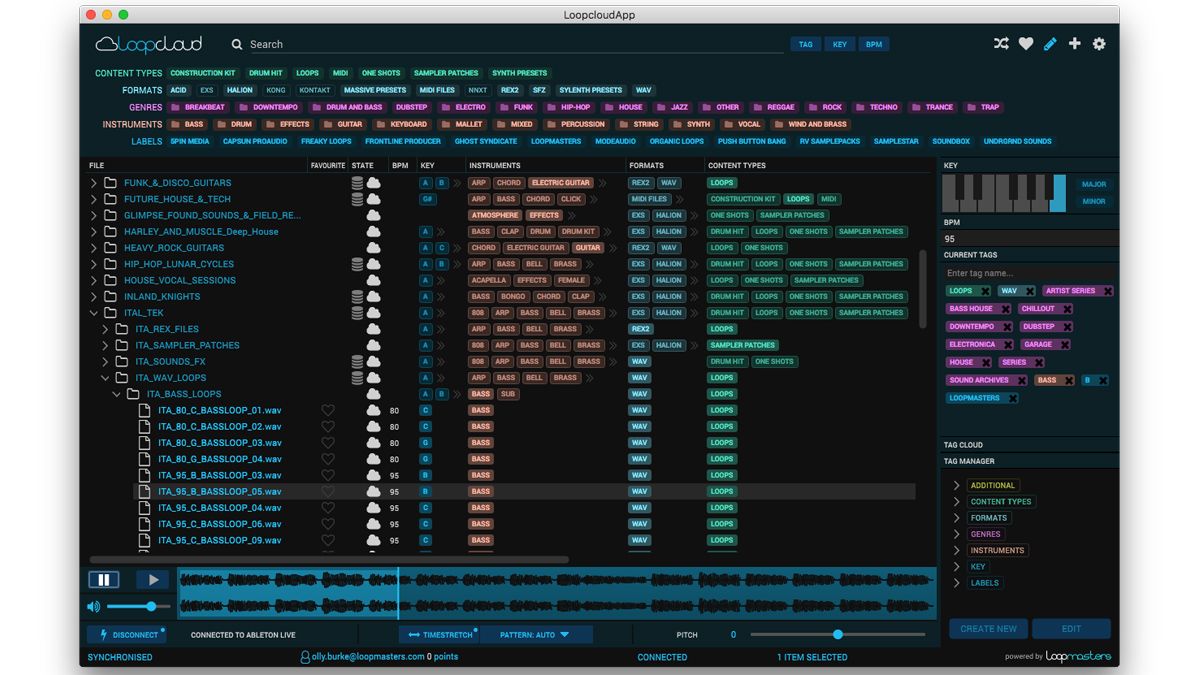The image size is (1200, 675).
Task: Select the DRUM HIT content type filter
Action: coord(265,72)
